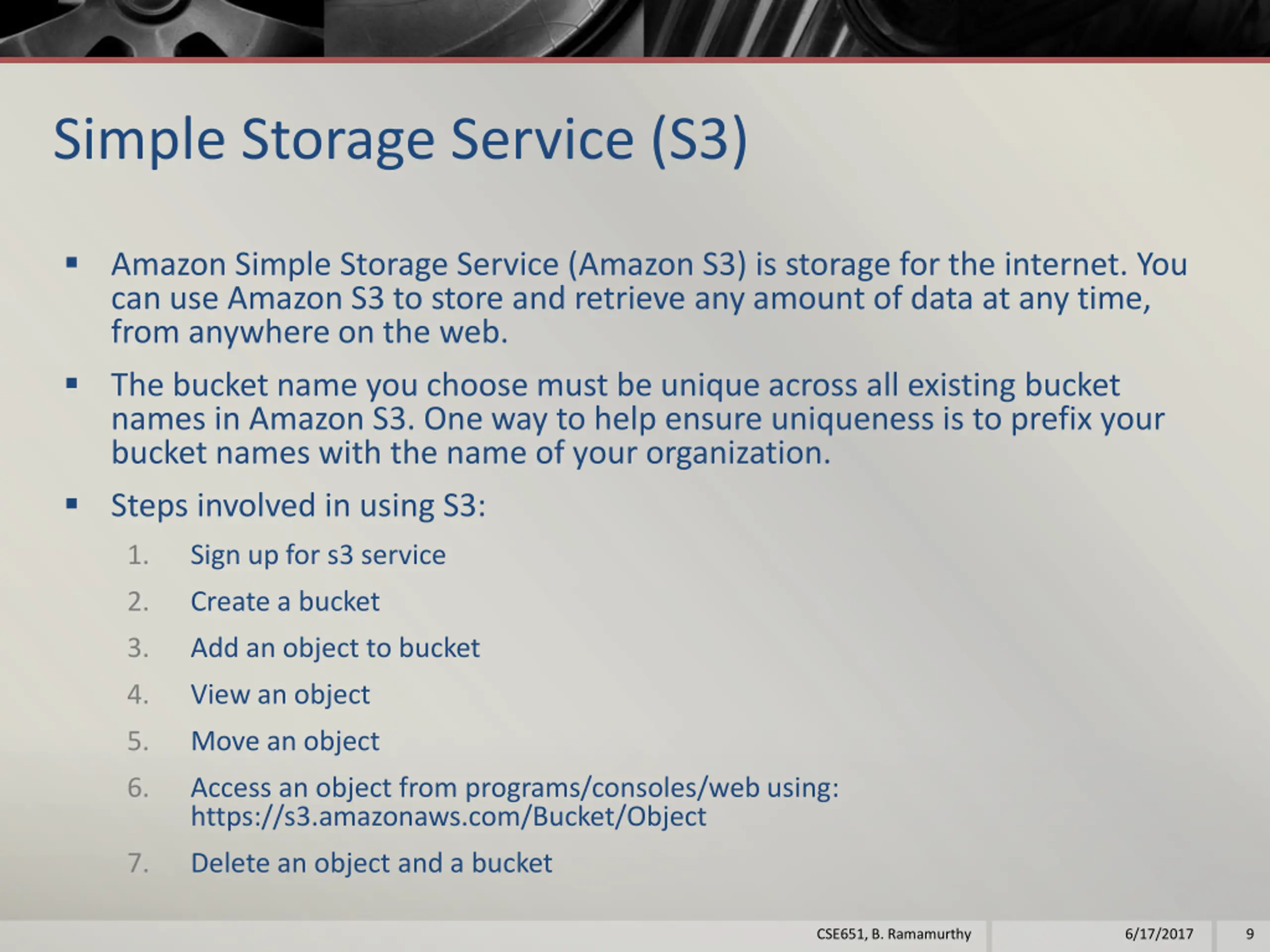
Task: Click the number 6 list marker
Action: 138,788
